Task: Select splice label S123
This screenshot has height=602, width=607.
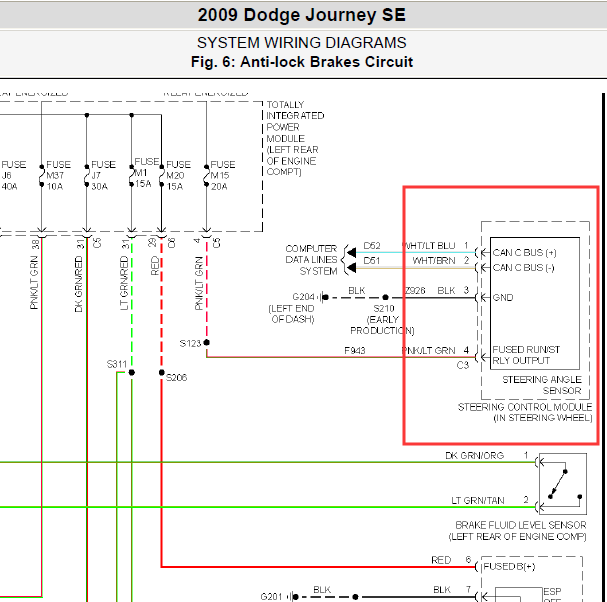Action: [190, 343]
